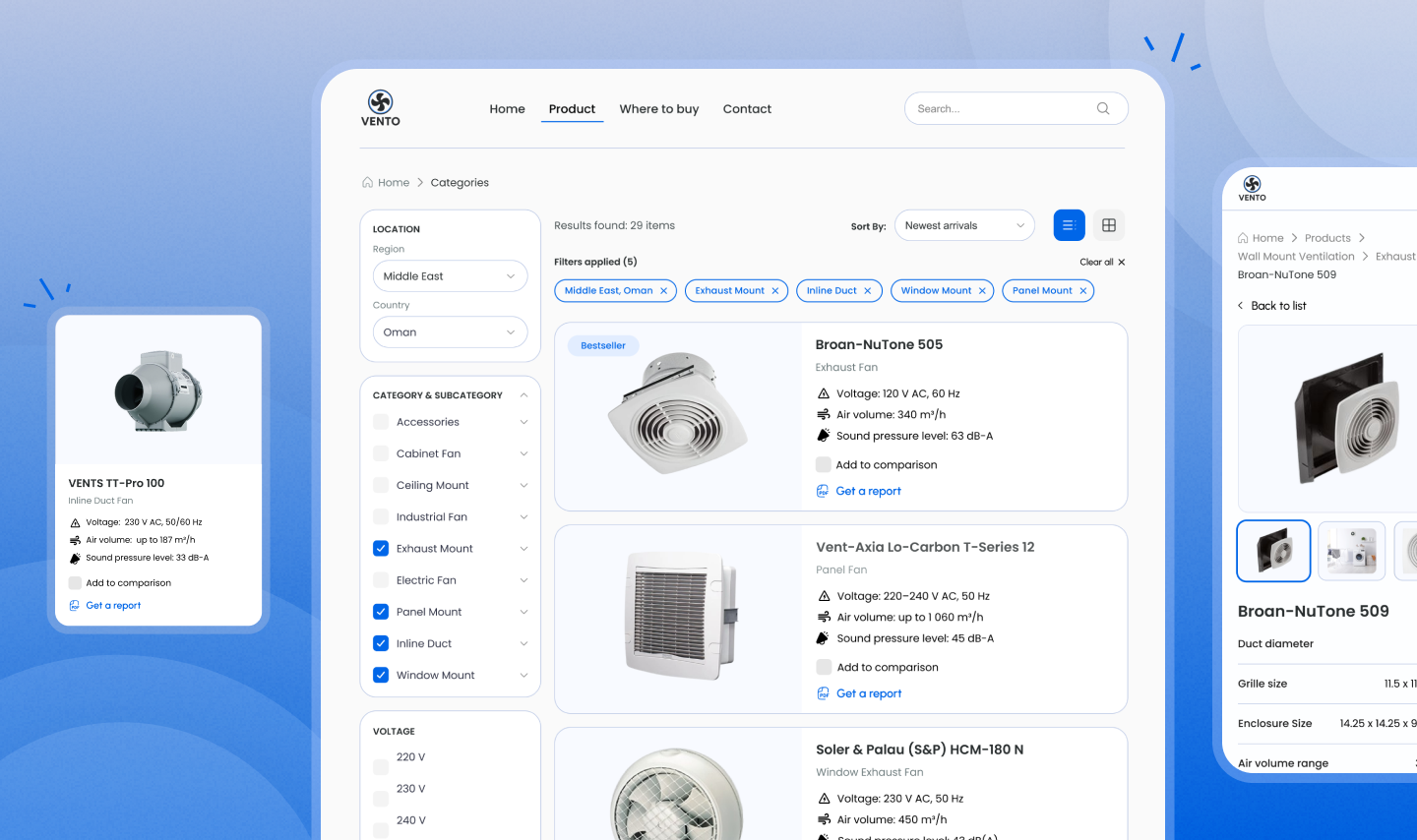1417x840 pixels.
Task: Click sound pressure icon on Vent-Axia Lo-Carbon
Action: tap(824, 637)
